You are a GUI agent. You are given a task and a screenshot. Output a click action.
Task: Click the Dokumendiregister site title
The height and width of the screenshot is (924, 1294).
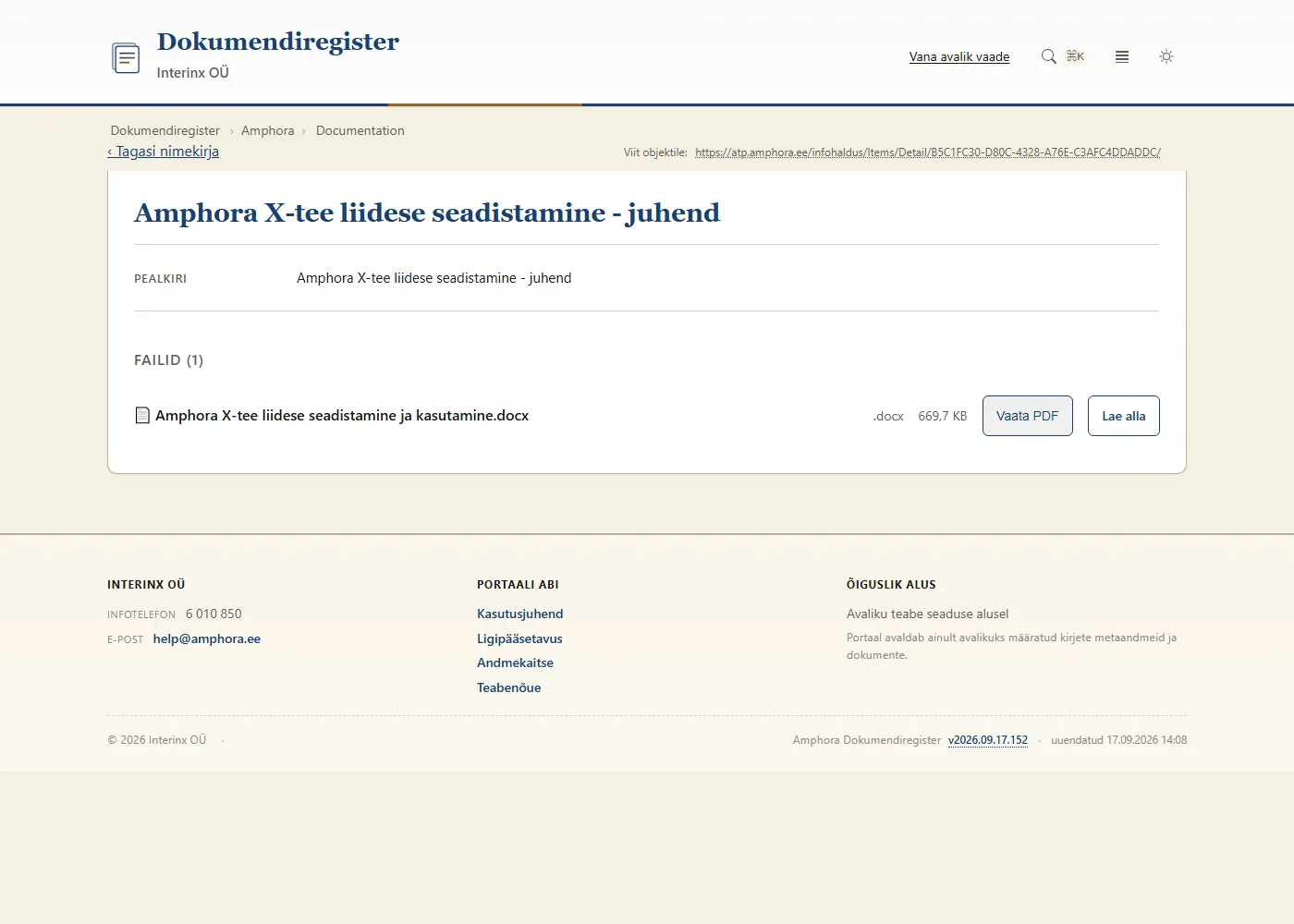(278, 42)
